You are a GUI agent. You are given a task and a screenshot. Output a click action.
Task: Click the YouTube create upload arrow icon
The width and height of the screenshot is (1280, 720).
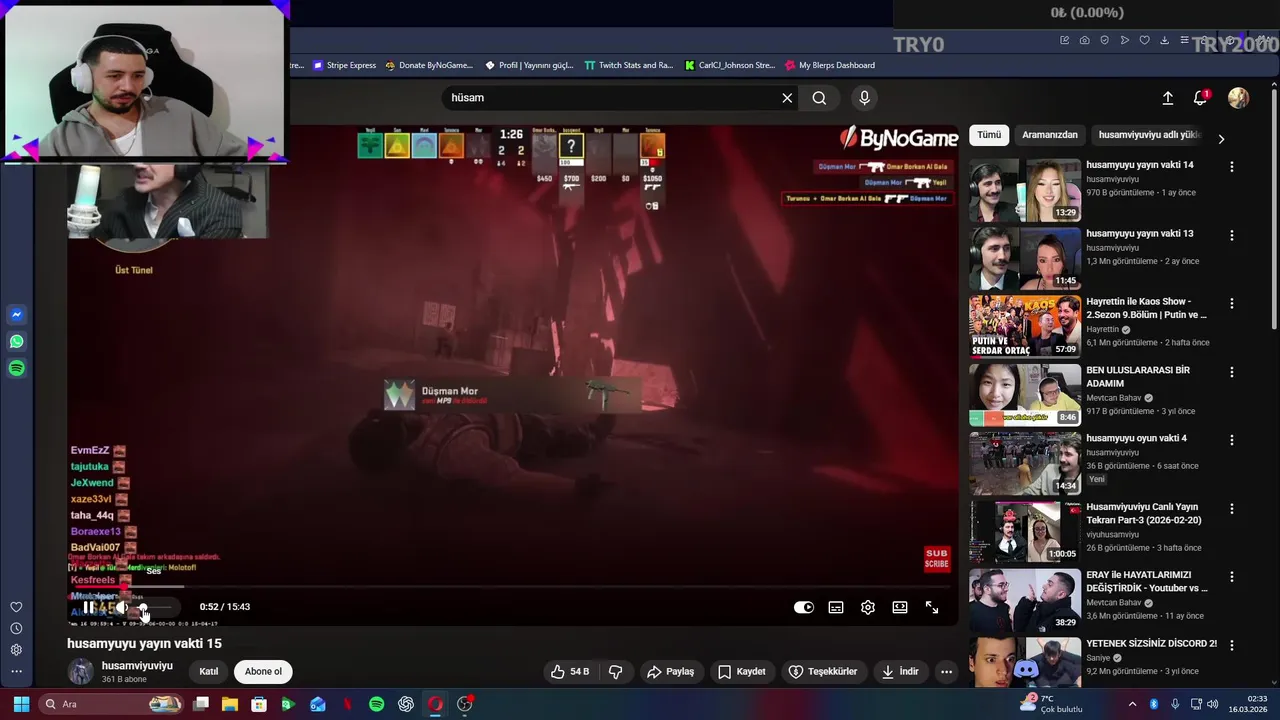1167,98
